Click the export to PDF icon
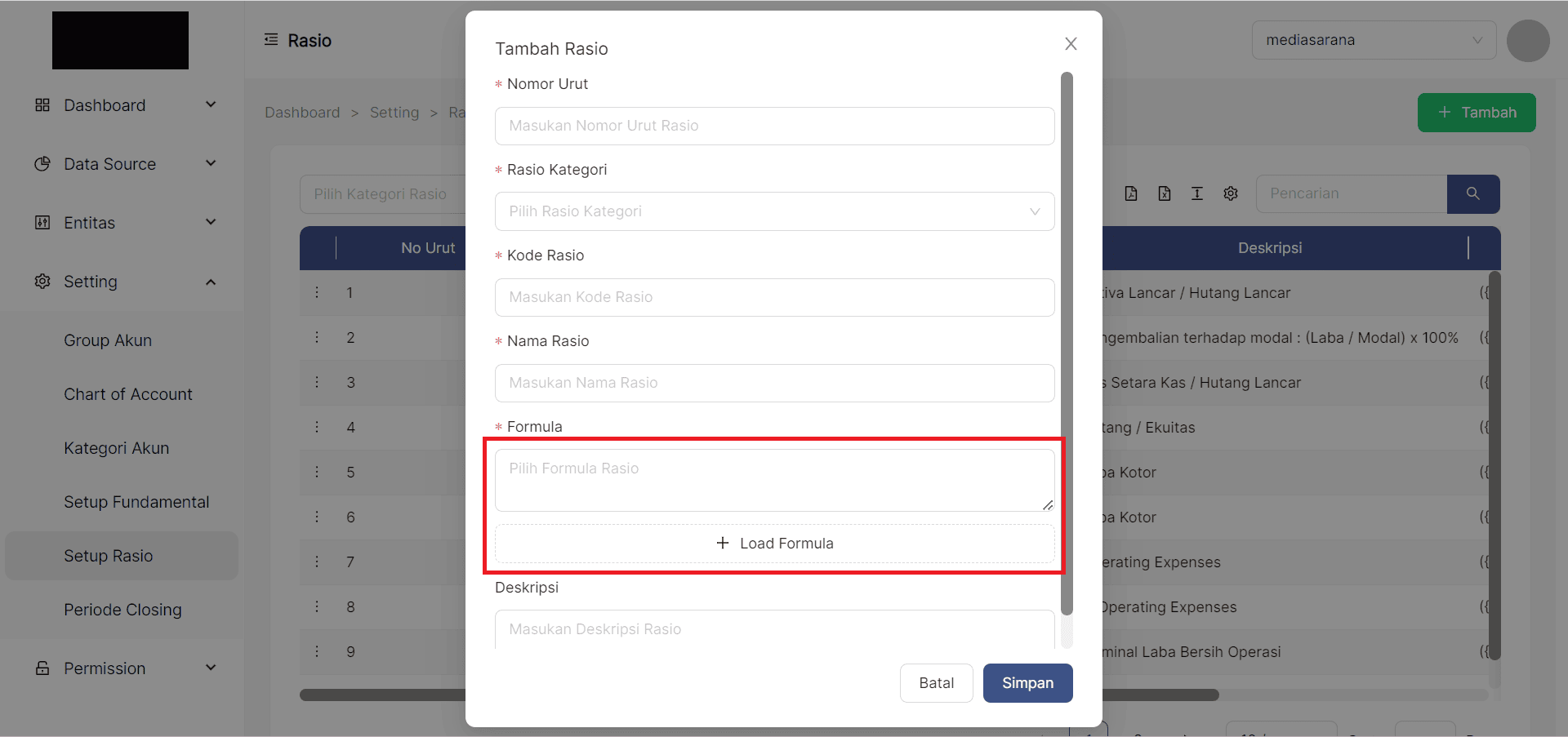This screenshot has width=1568, height=737. 1131,193
